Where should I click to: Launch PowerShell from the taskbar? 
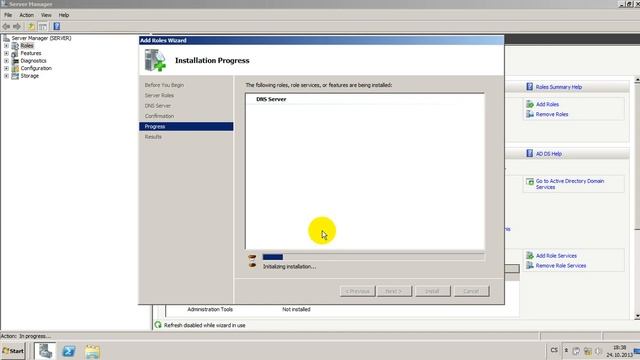[x=69, y=351]
